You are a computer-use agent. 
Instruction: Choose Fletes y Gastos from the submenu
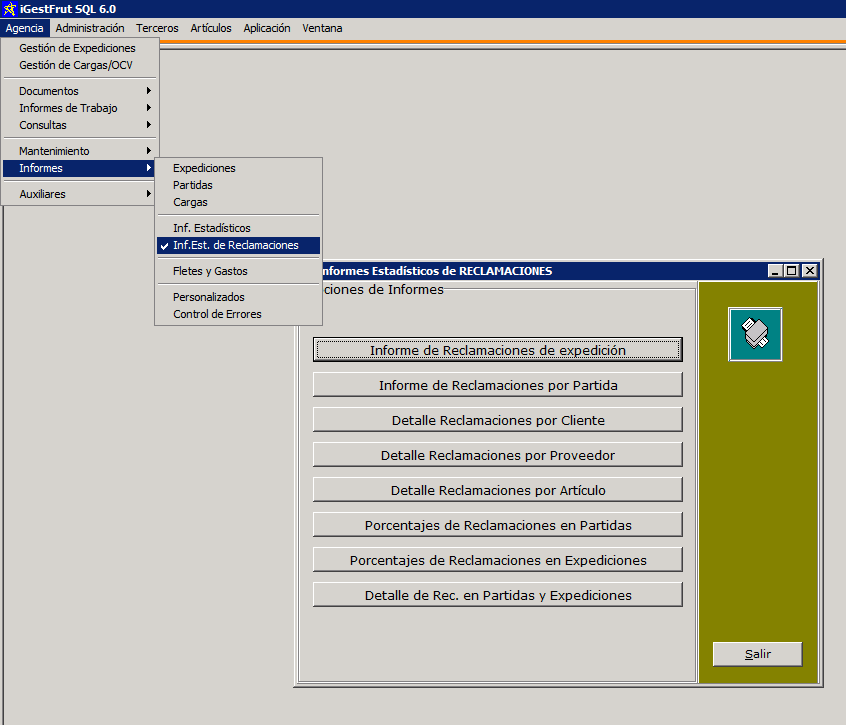tap(210, 271)
